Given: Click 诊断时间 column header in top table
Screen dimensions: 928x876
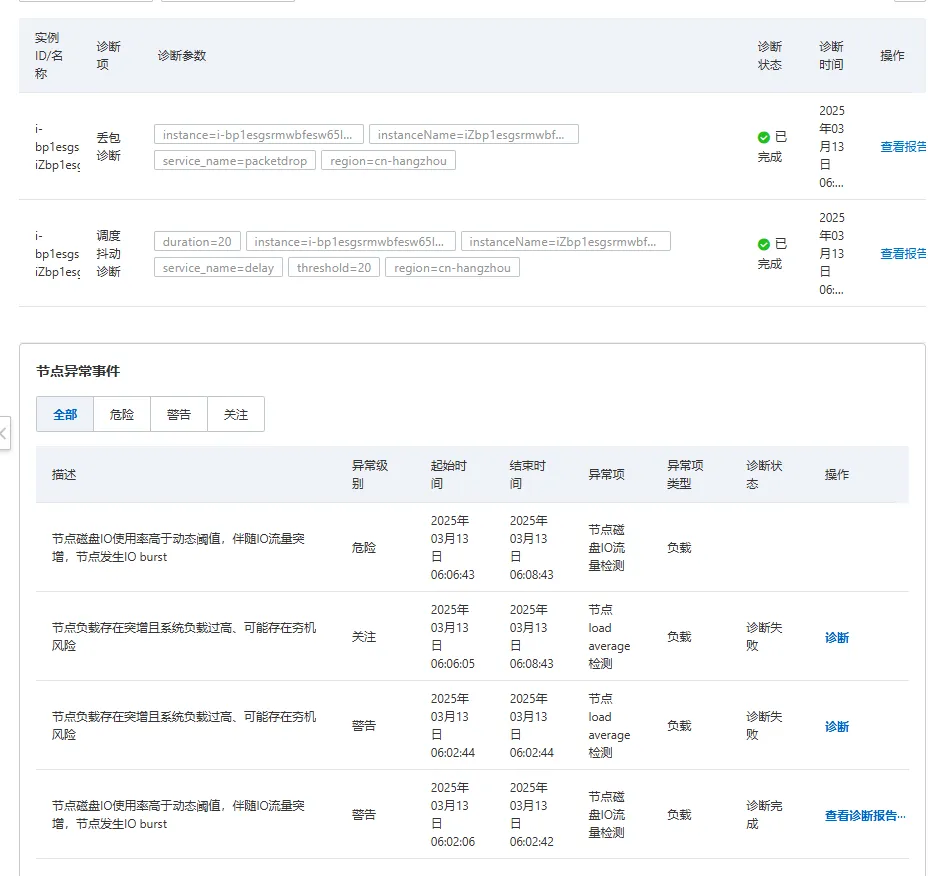Looking at the screenshot, I should click(x=831, y=56).
